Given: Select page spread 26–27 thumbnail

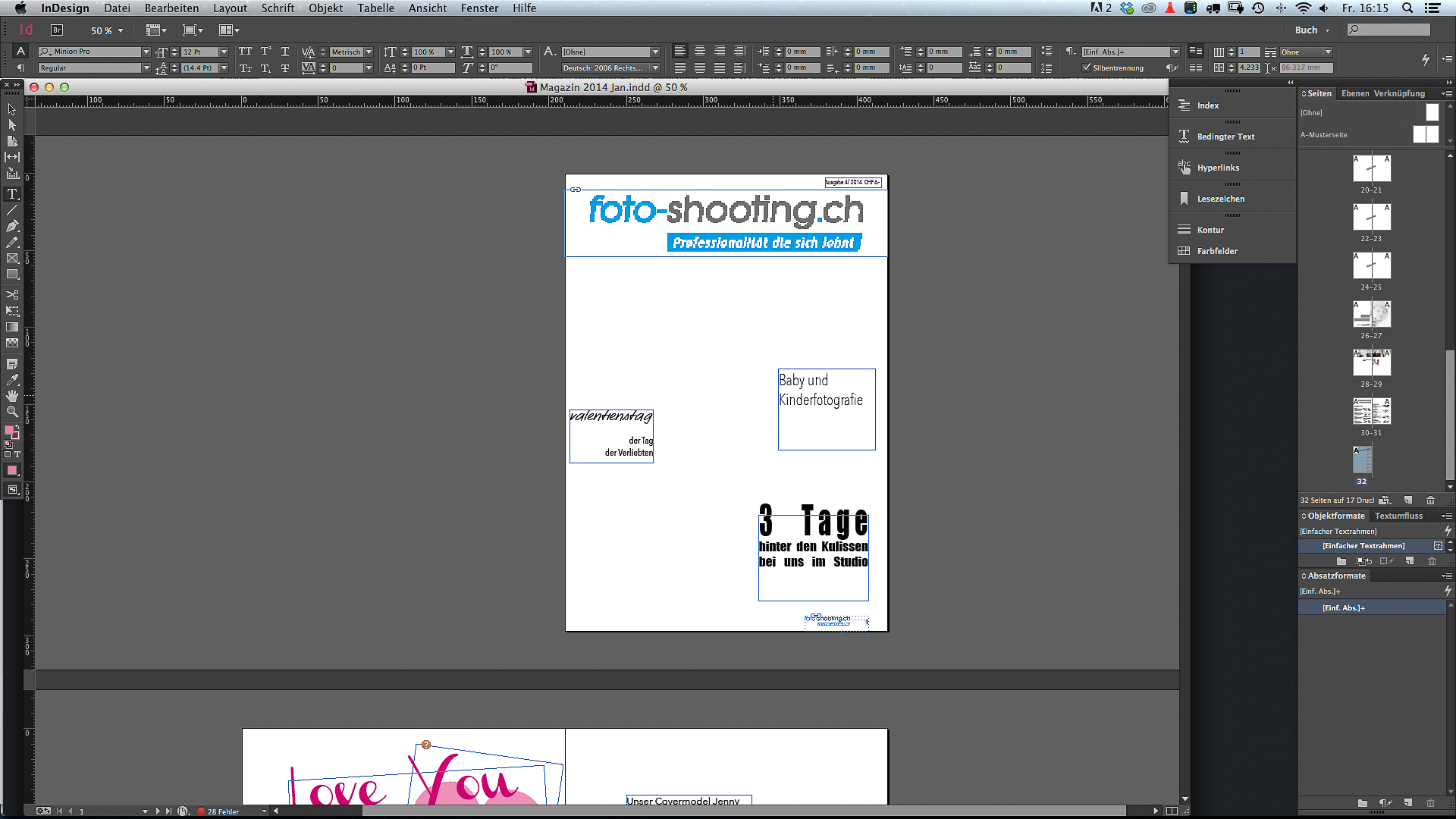Looking at the screenshot, I should (x=1371, y=314).
